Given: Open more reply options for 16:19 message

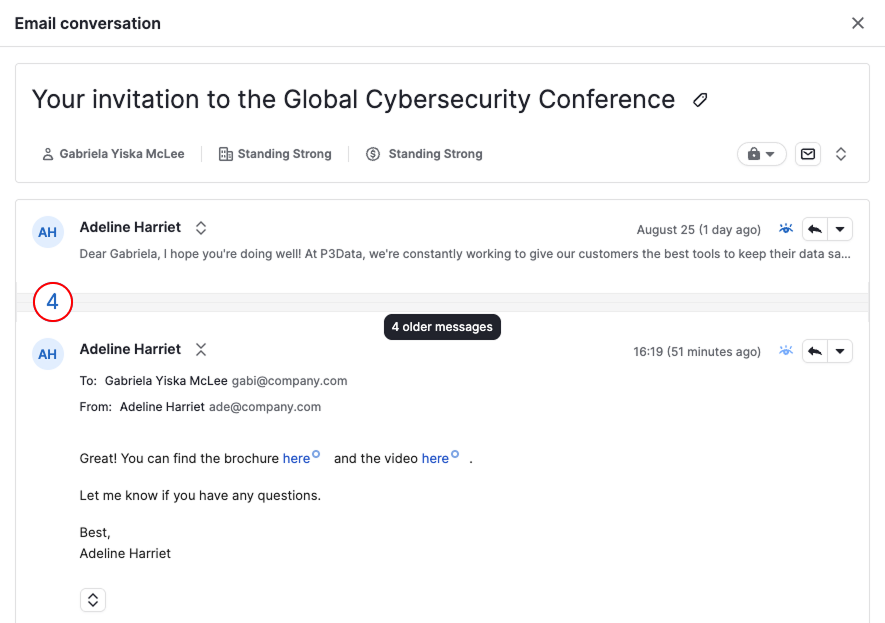Looking at the screenshot, I should pyautogui.click(x=840, y=351).
